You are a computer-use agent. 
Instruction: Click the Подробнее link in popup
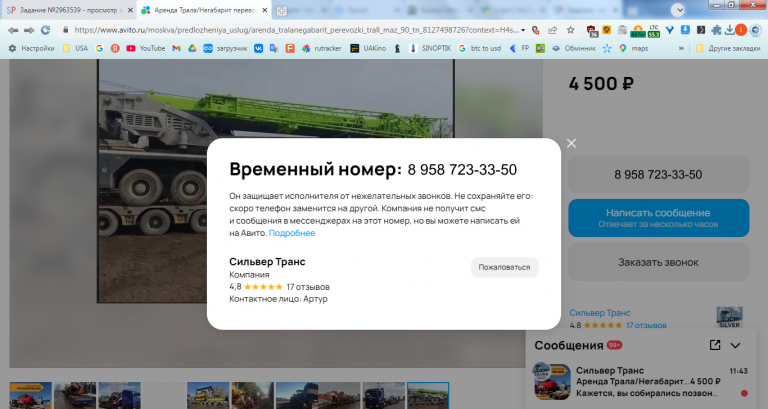[292, 233]
